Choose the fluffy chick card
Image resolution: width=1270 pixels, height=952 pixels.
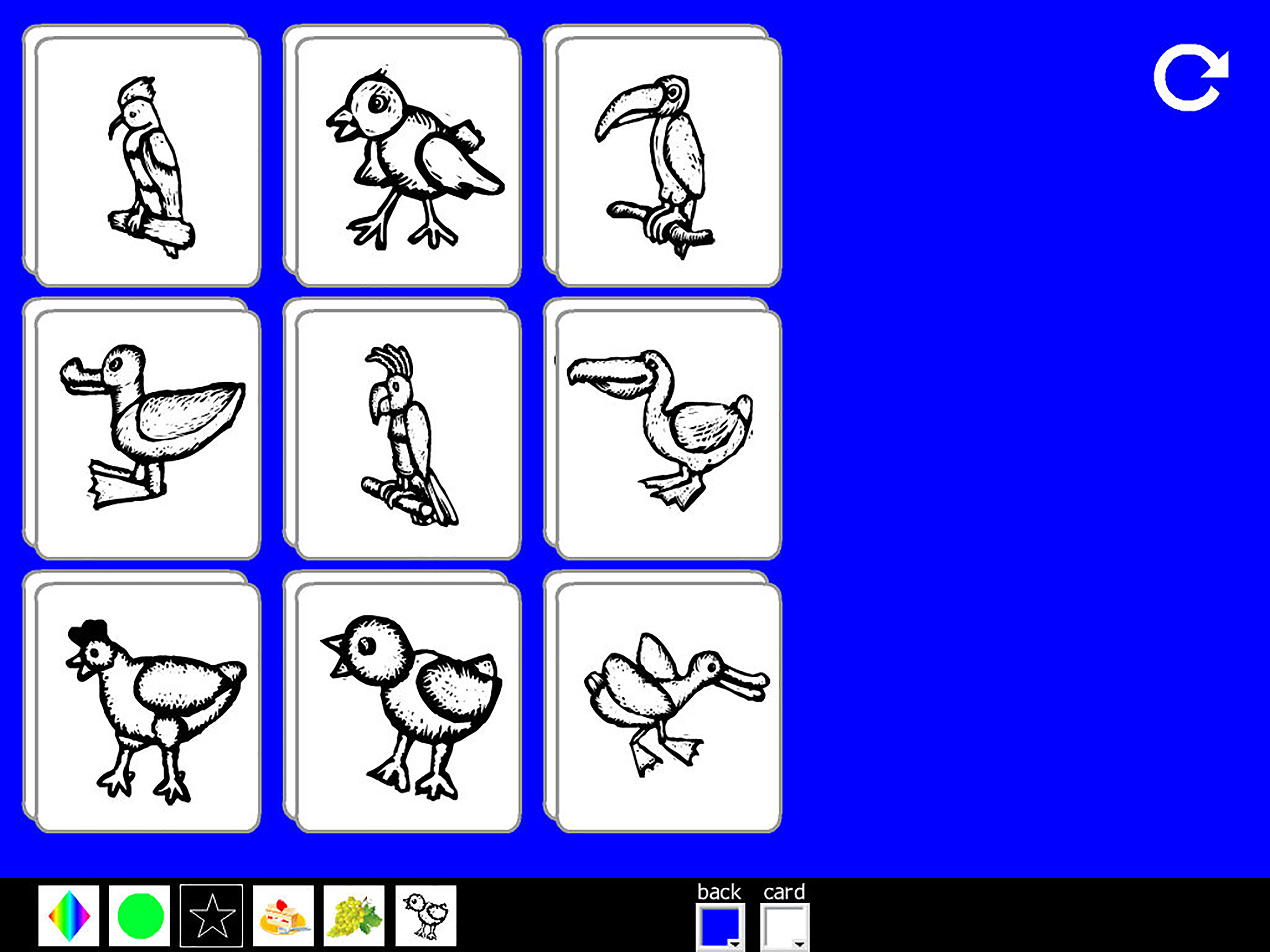pyautogui.click(x=408, y=707)
